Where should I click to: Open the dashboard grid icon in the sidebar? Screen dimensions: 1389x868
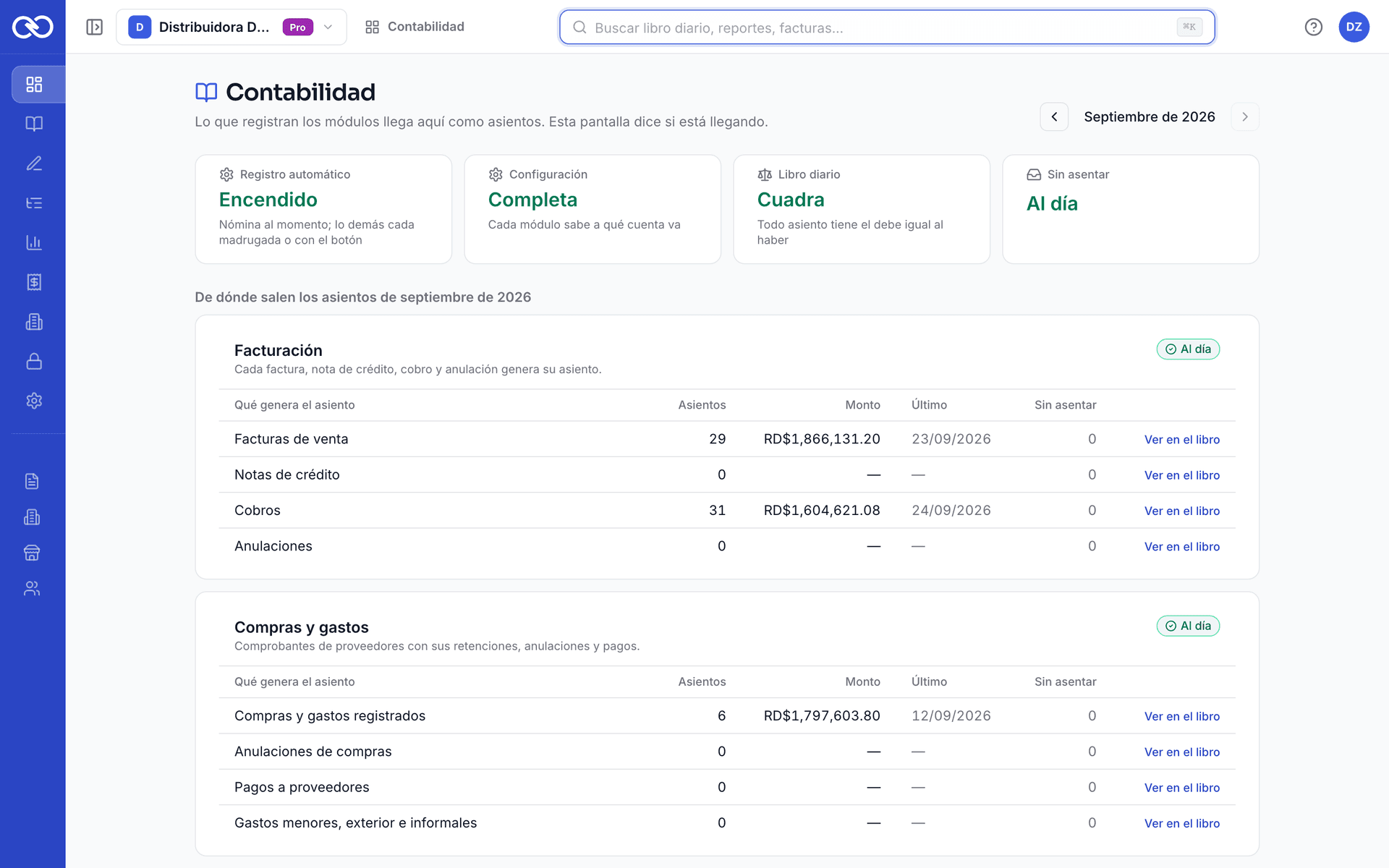click(34, 85)
